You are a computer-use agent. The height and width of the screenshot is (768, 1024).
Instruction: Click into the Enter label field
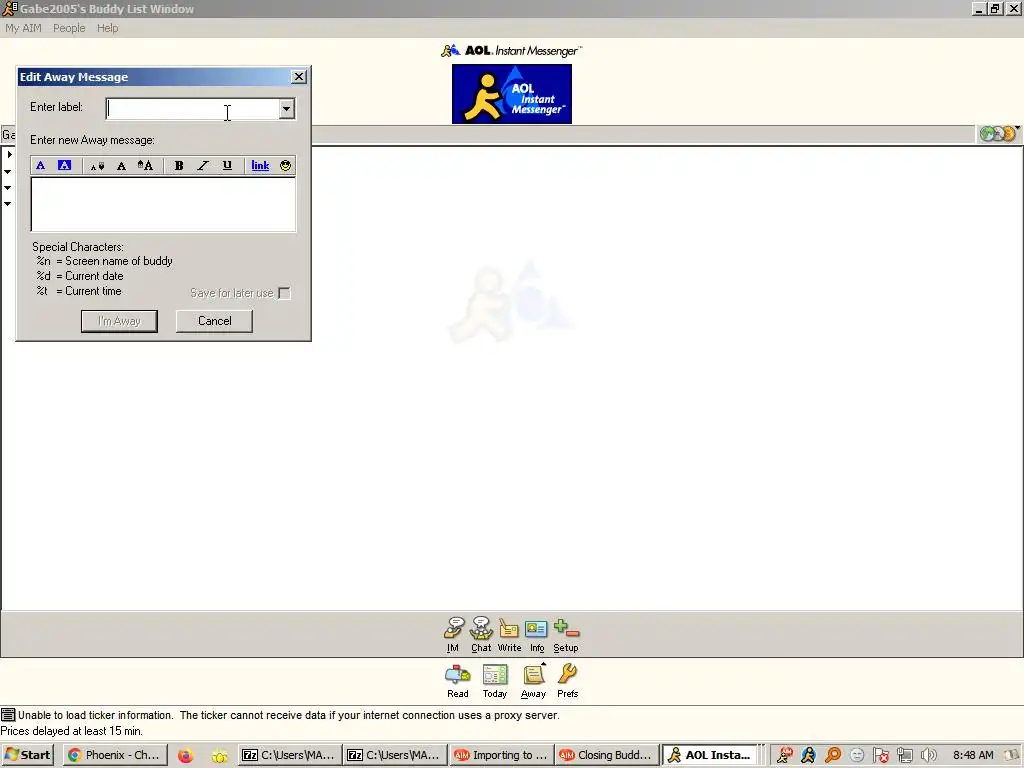pyautogui.click(x=193, y=109)
